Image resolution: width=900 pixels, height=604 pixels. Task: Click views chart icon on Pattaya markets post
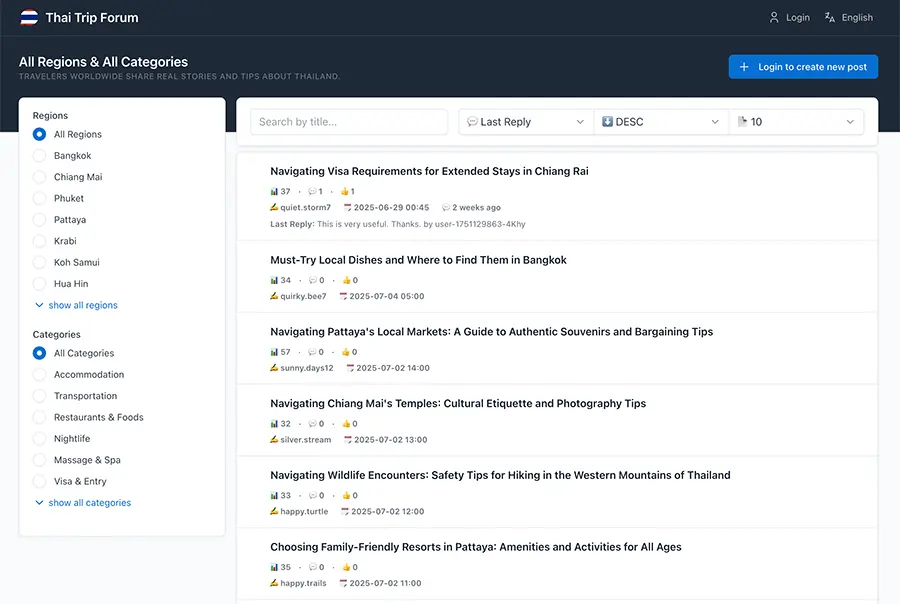pyautogui.click(x=274, y=352)
